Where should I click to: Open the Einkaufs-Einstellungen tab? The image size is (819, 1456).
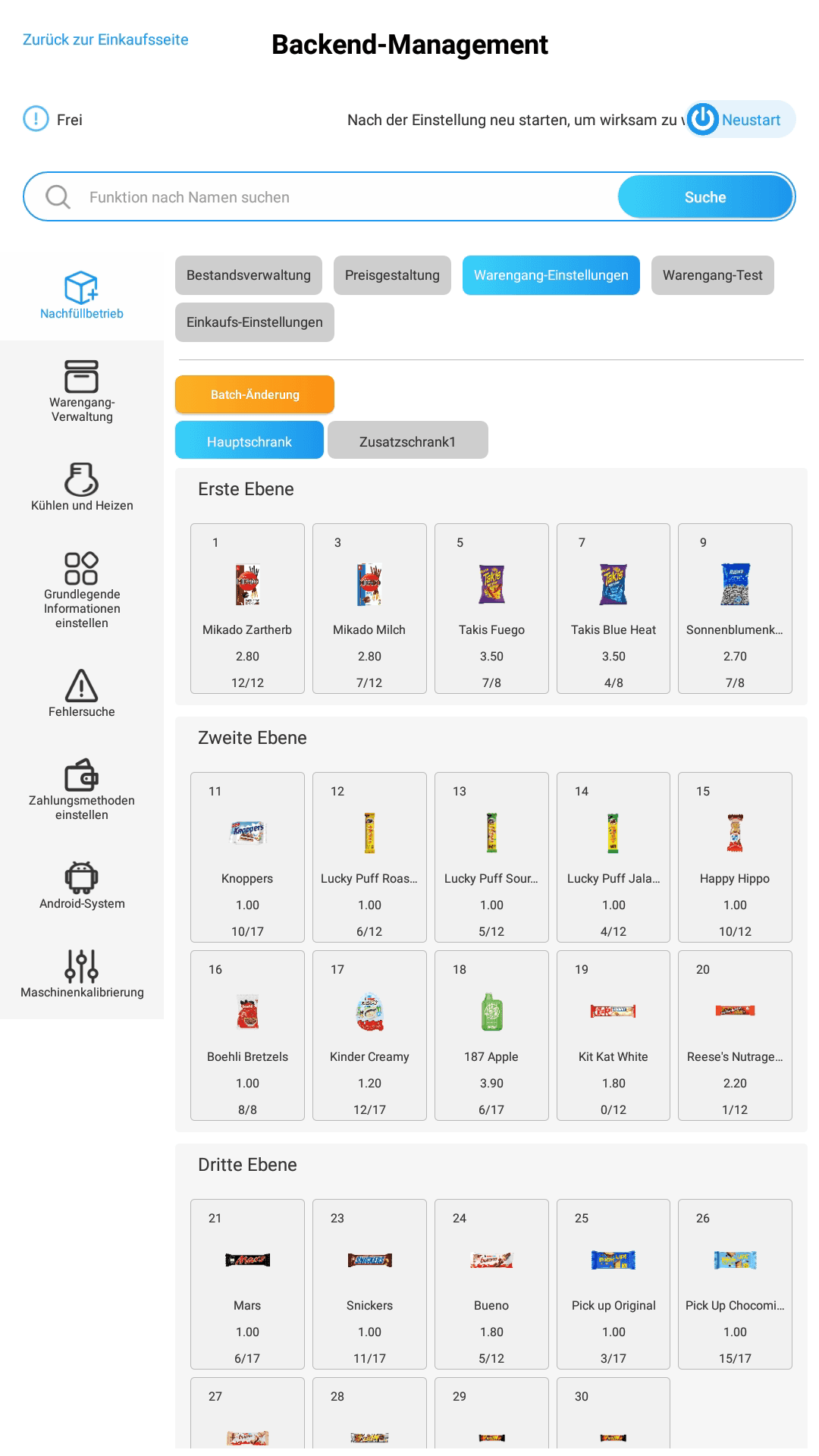pyautogui.click(x=255, y=322)
